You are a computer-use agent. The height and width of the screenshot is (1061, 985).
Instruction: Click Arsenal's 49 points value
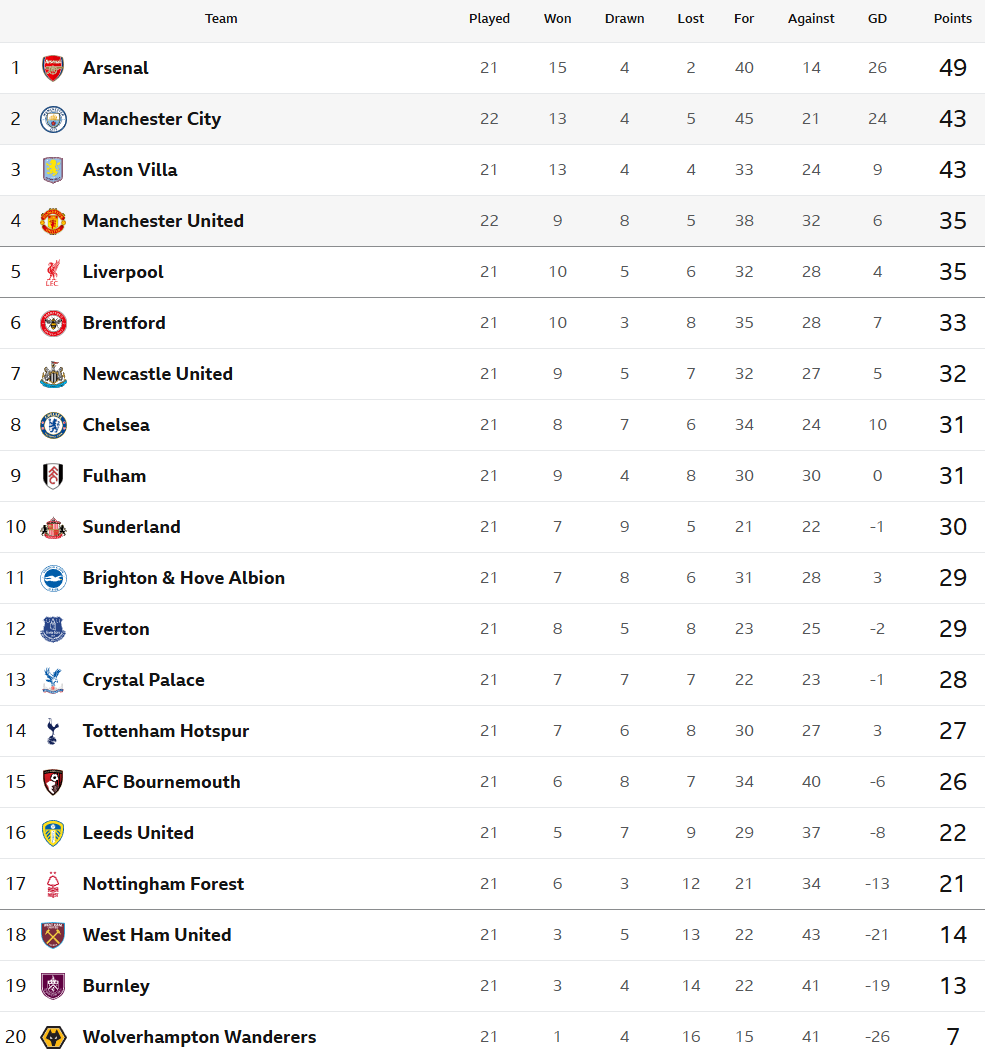pyautogui.click(x=952, y=68)
